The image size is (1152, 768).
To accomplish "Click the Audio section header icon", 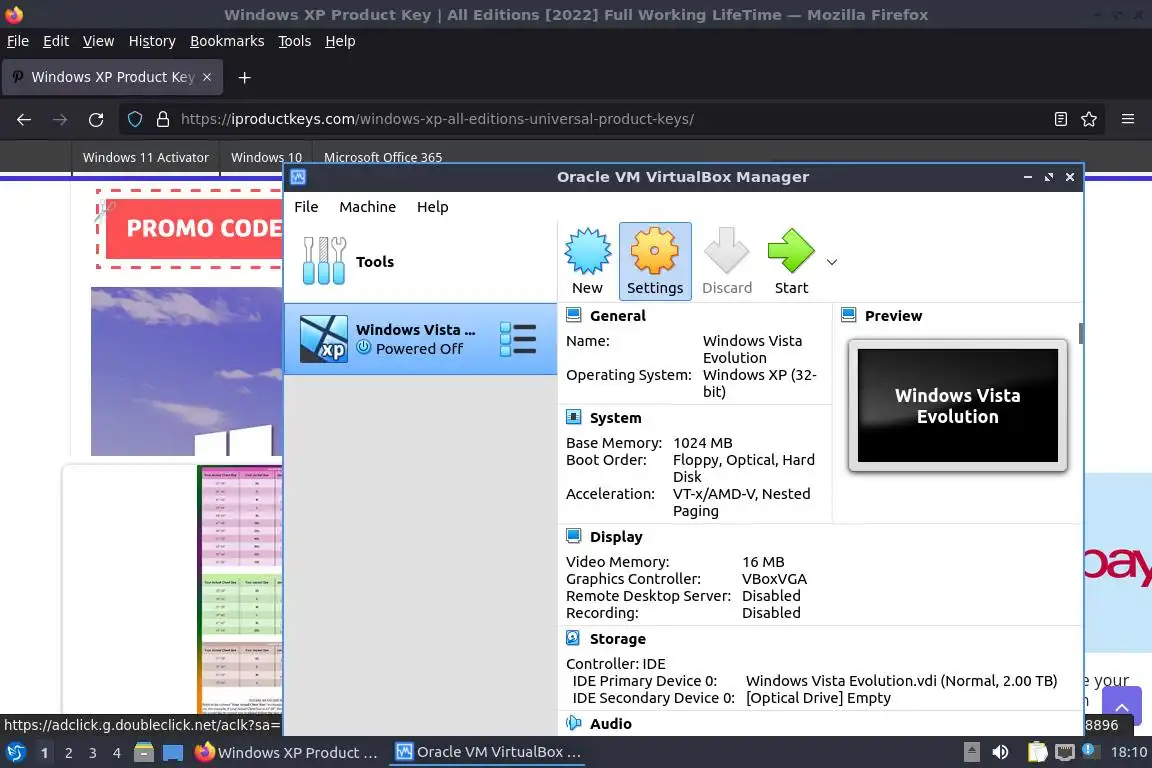I will [x=574, y=723].
